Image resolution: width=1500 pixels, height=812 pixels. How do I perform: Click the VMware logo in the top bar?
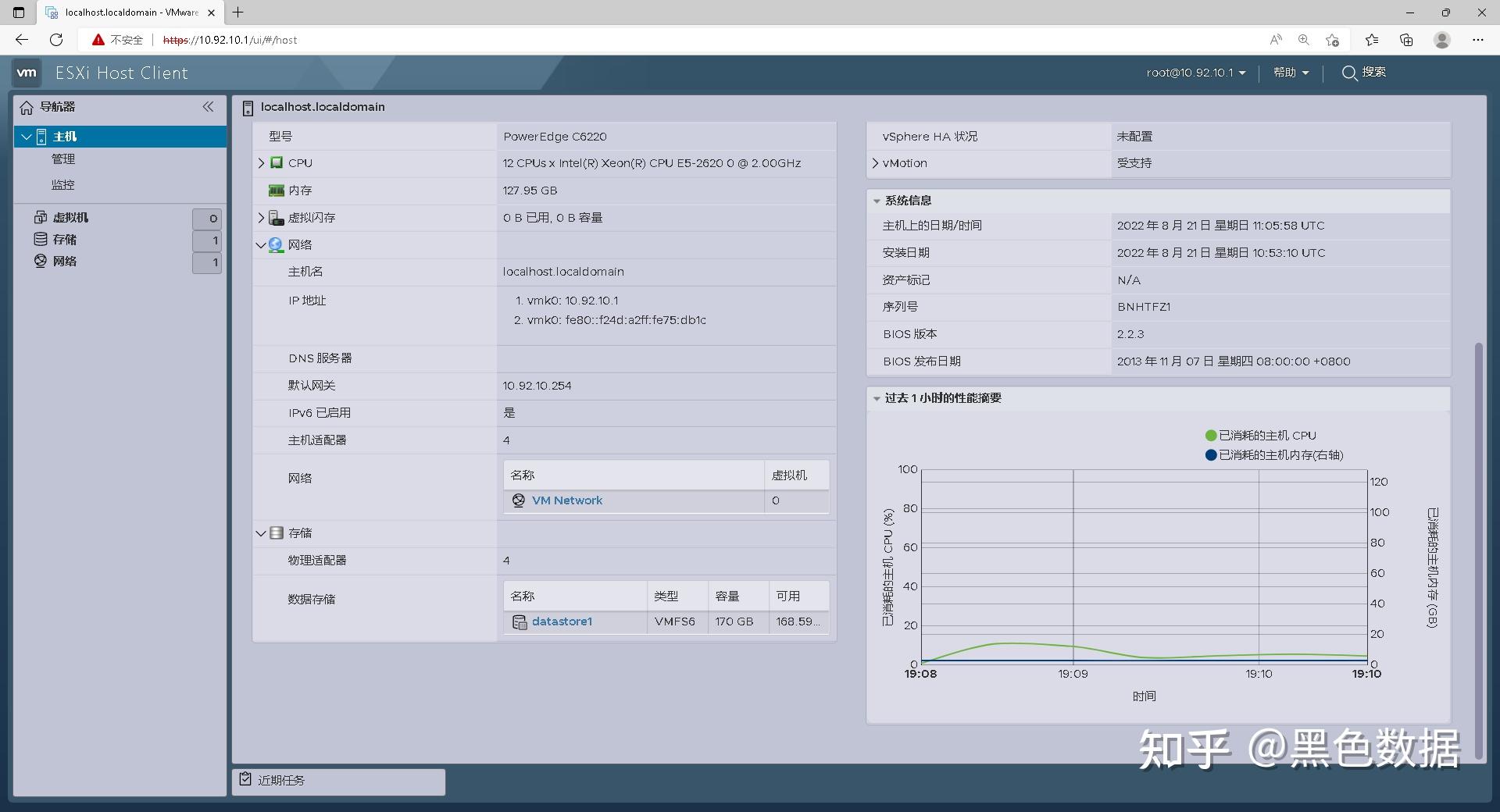click(27, 72)
